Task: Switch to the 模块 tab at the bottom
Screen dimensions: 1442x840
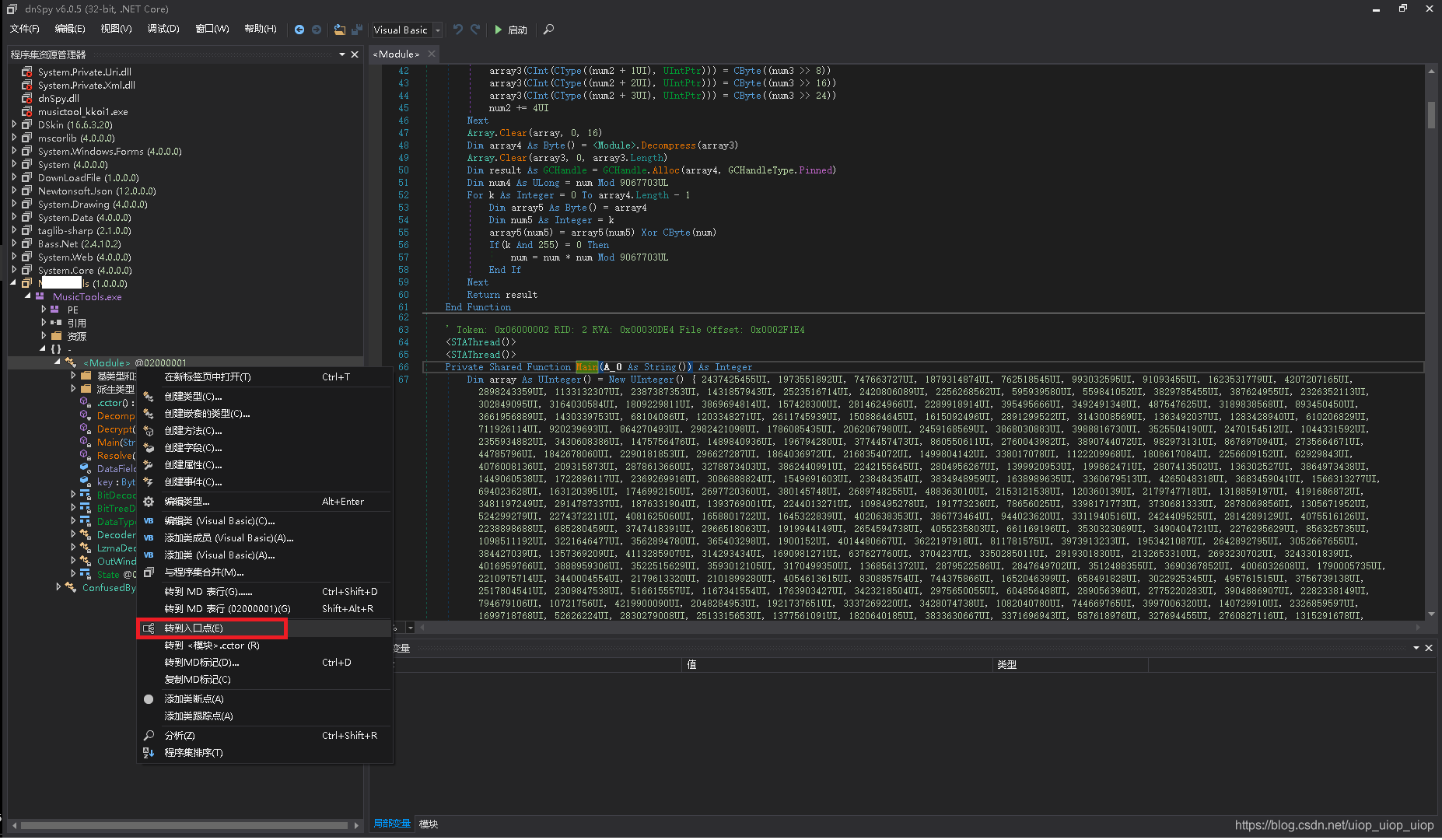Action: 429,824
